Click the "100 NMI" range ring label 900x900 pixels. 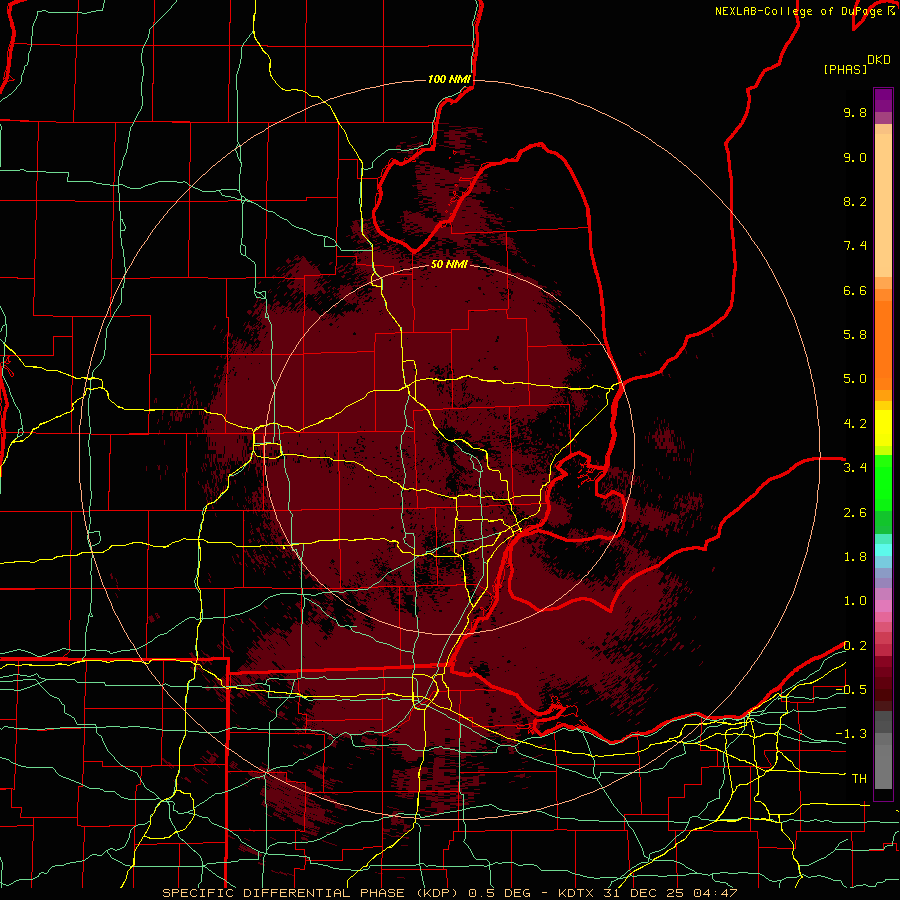pyautogui.click(x=449, y=79)
